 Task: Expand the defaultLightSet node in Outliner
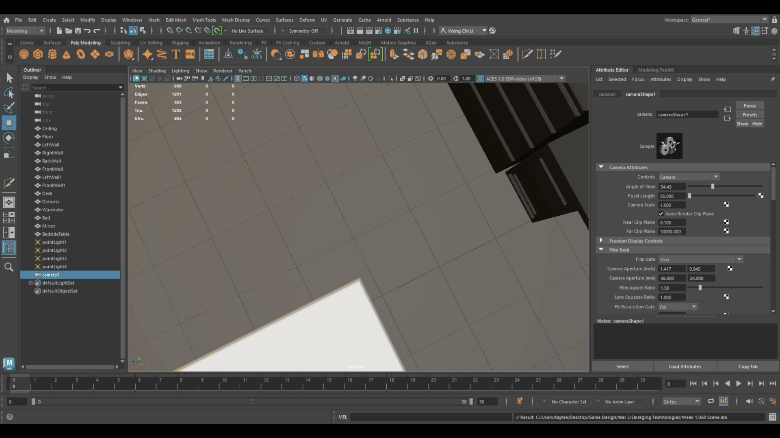tap(32, 283)
